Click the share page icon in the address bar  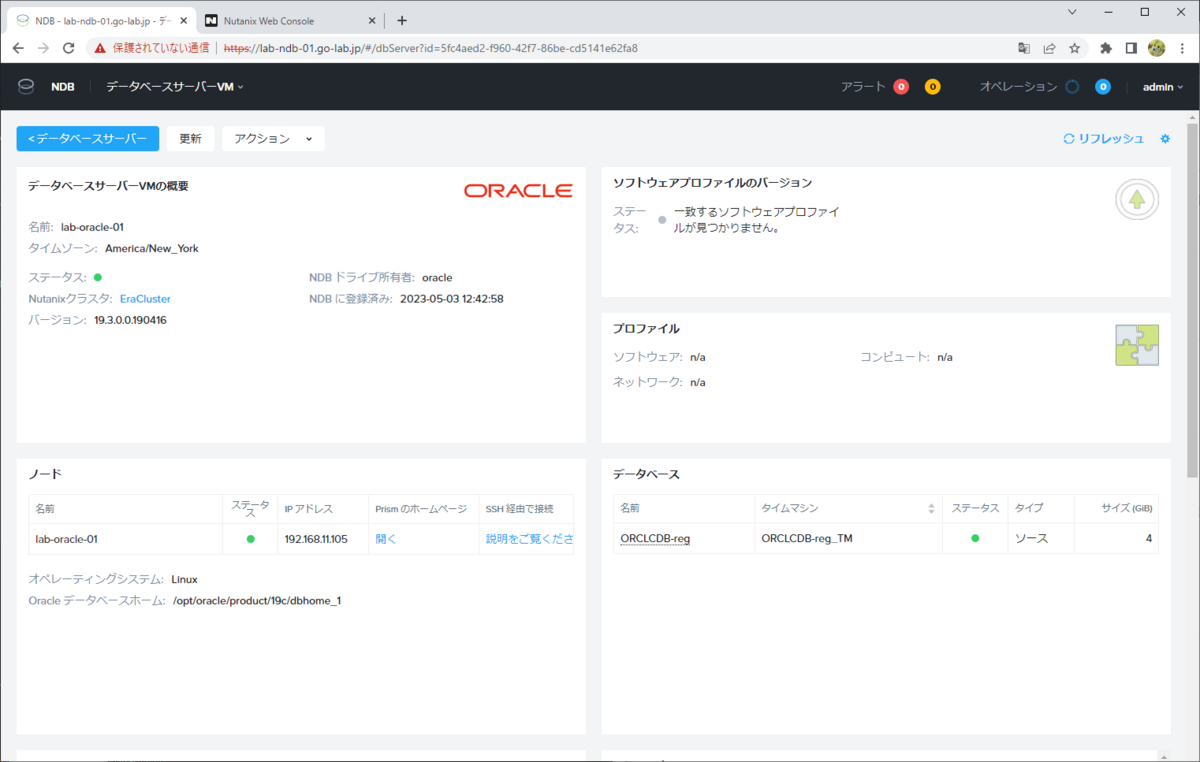1049,47
